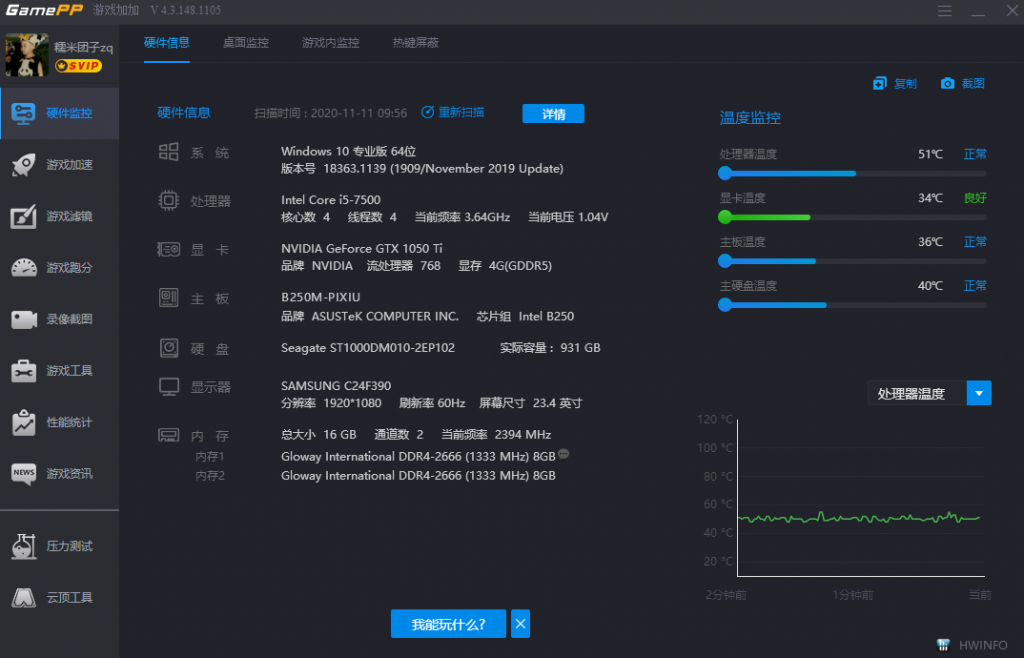Switch to 硬件信息 tab
The height and width of the screenshot is (658, 1024).
(167, 43)
